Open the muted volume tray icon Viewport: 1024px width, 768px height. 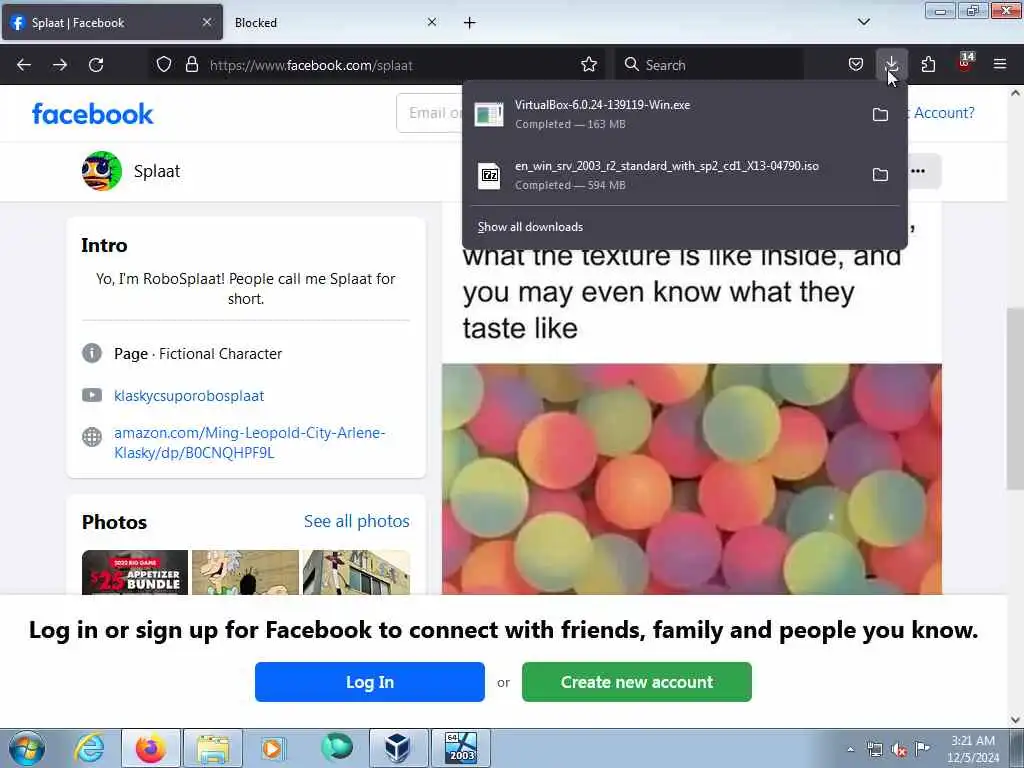coord(899,750)
